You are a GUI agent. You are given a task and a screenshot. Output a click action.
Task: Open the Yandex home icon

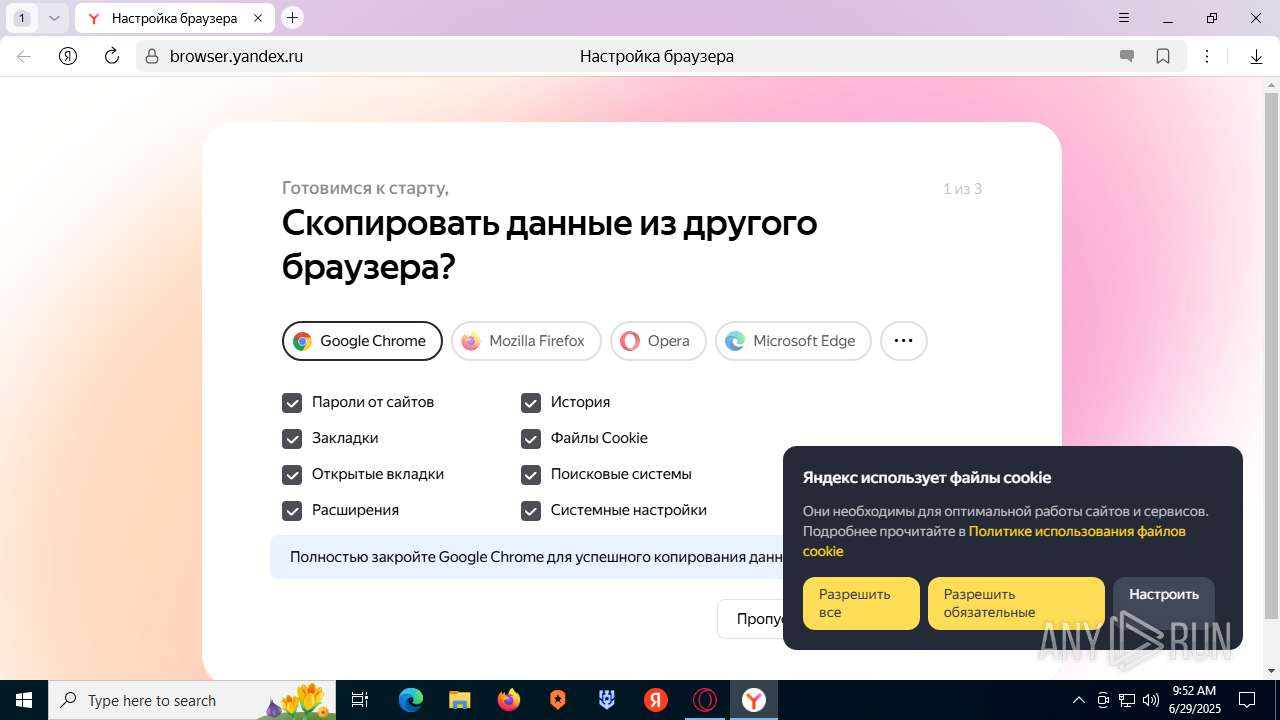pos(68,56)
